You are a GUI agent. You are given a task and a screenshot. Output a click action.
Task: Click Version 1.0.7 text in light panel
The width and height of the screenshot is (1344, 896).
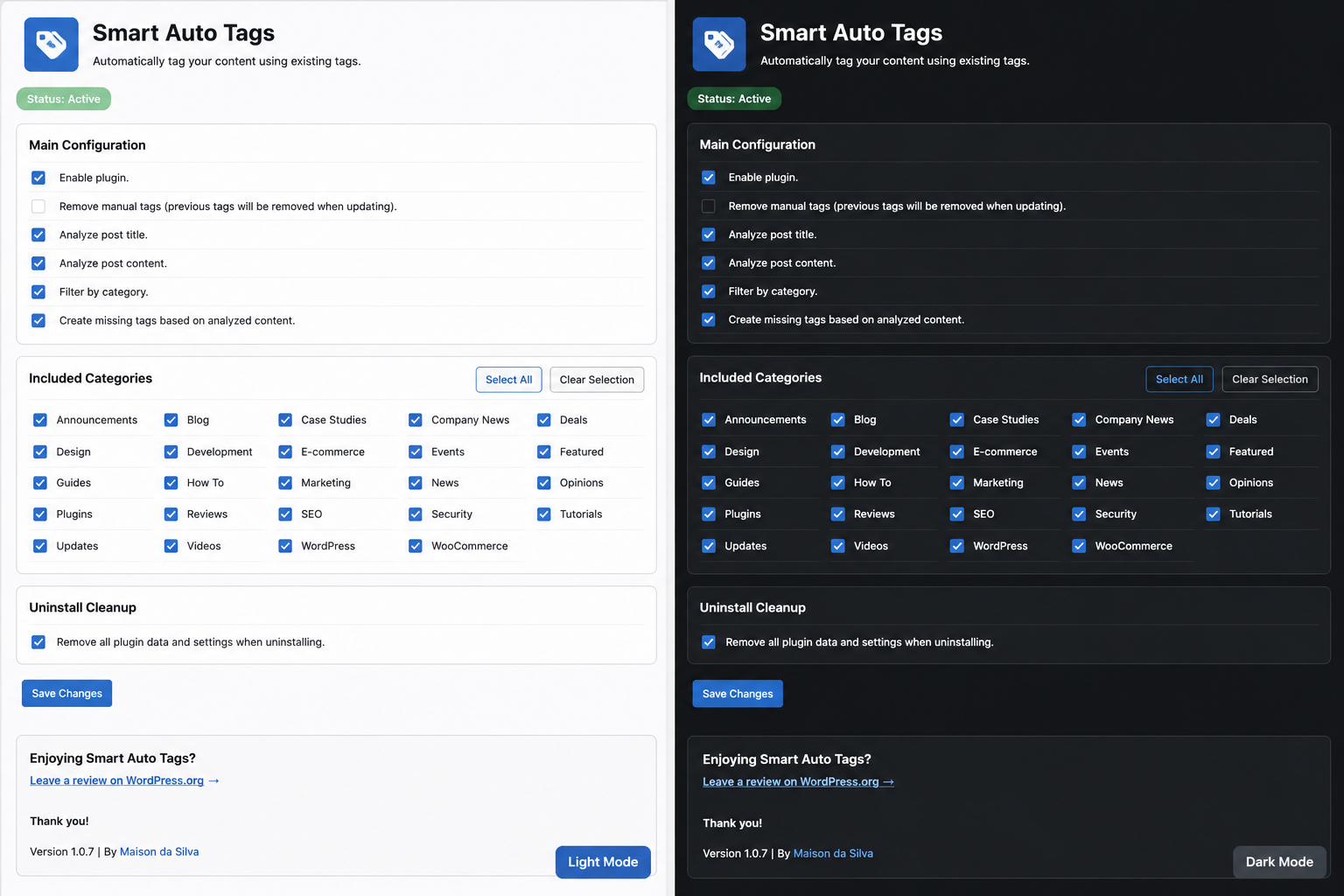(x=62, y=851)
